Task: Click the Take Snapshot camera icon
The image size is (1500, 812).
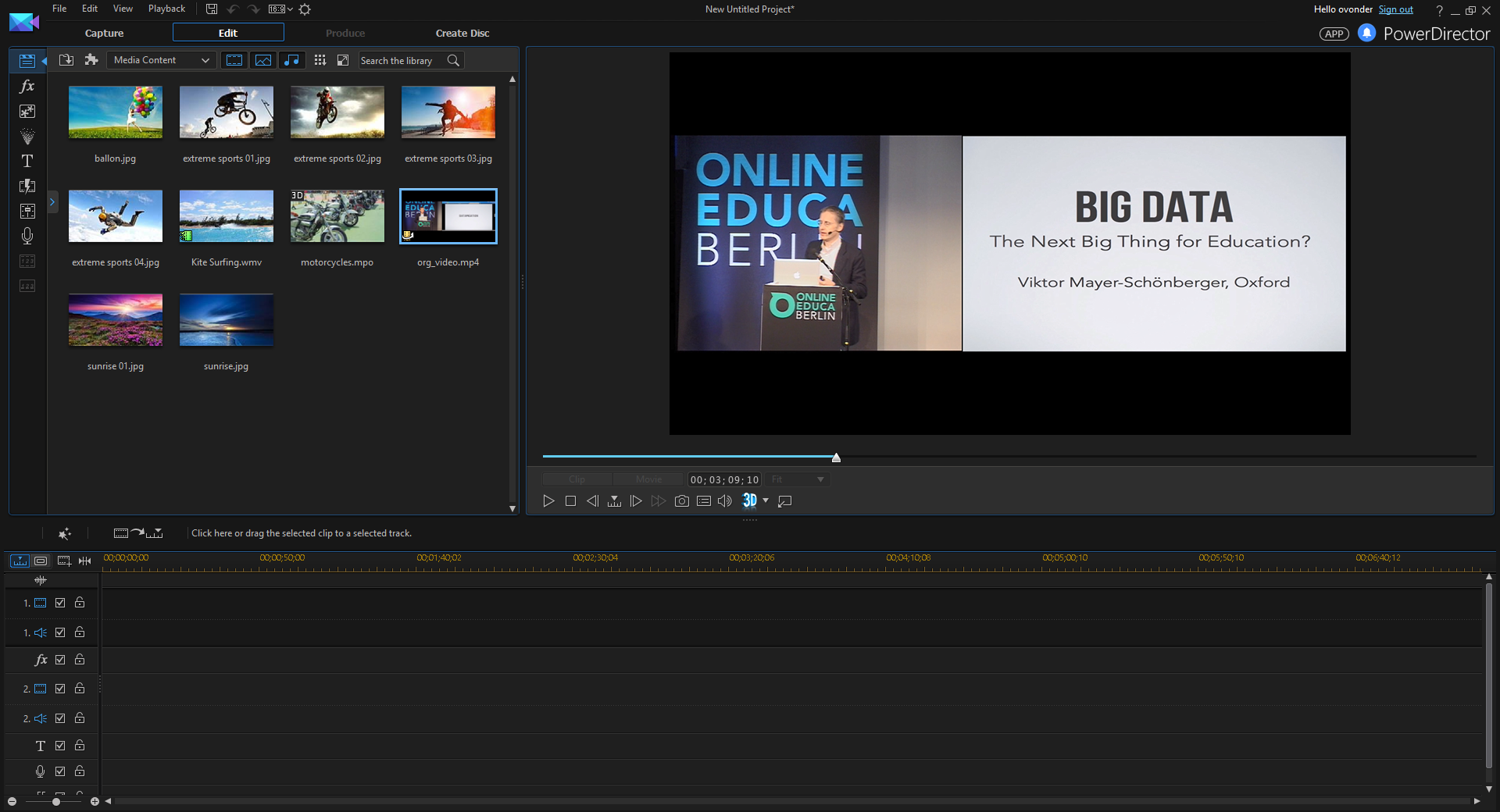Action: [x=681, y=501]
